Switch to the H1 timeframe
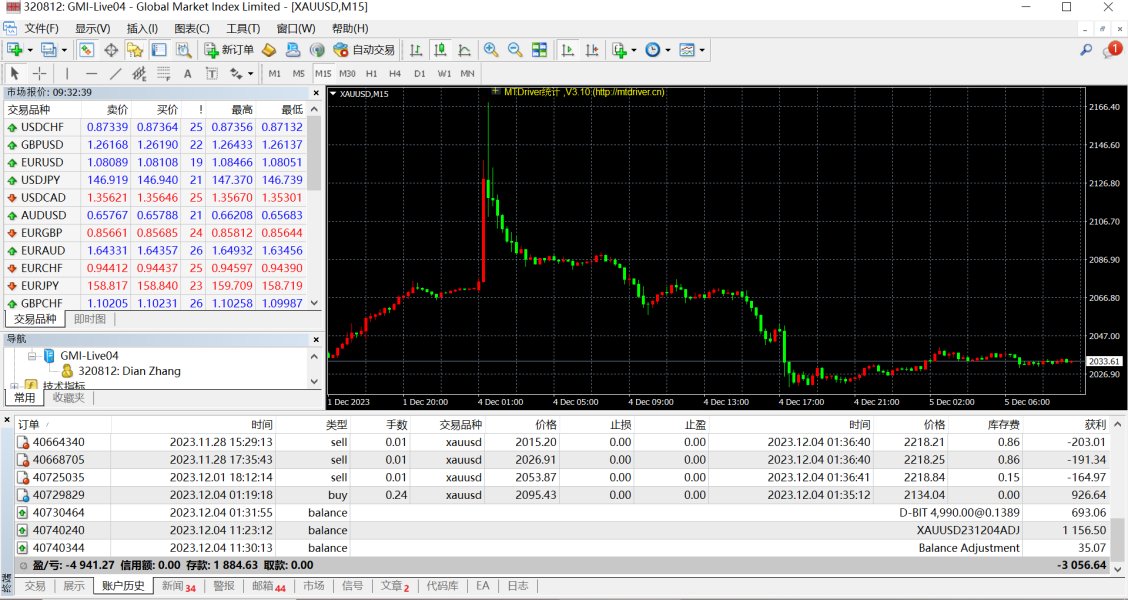This screenshot has height=600, width=1128. pos(371,73)
